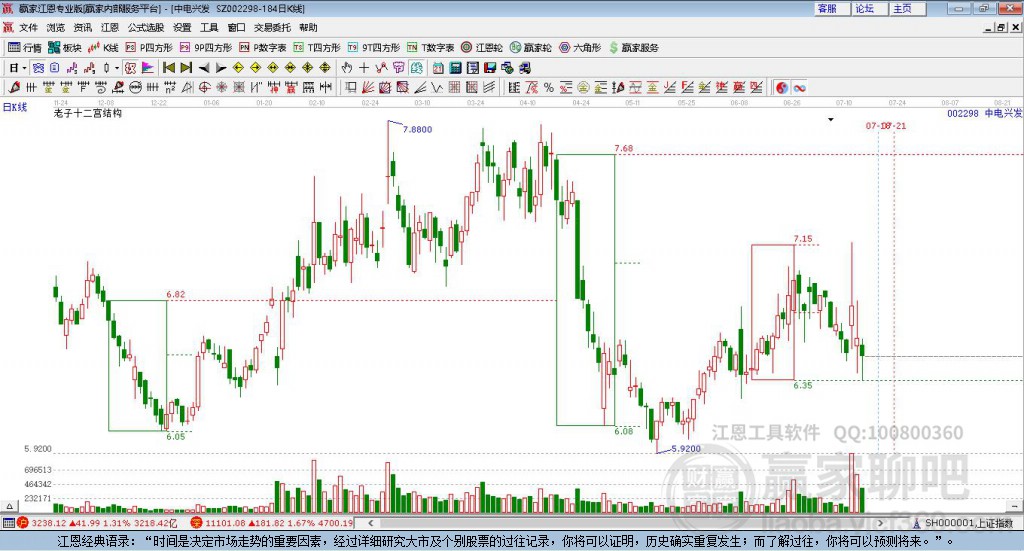
Task: Click the horizontal scrollbar left arrow
Action: 371,523
